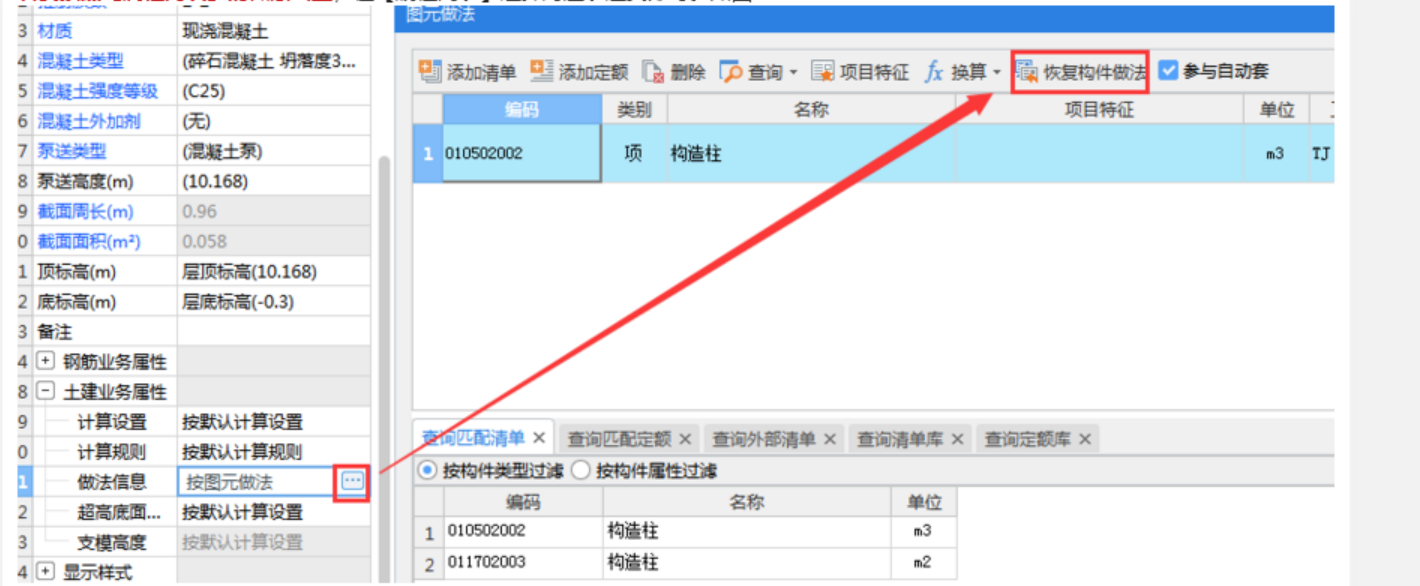The height and width of the screenshot is (586, 1420).
Task: Click 截面周长(m) property label
Action: coord(85,212)
